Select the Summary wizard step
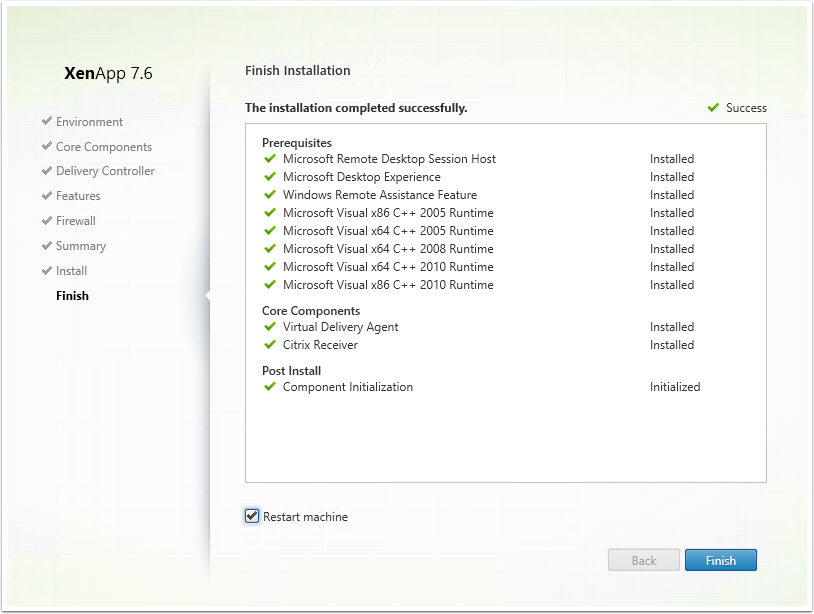 (x=81, y=245)
